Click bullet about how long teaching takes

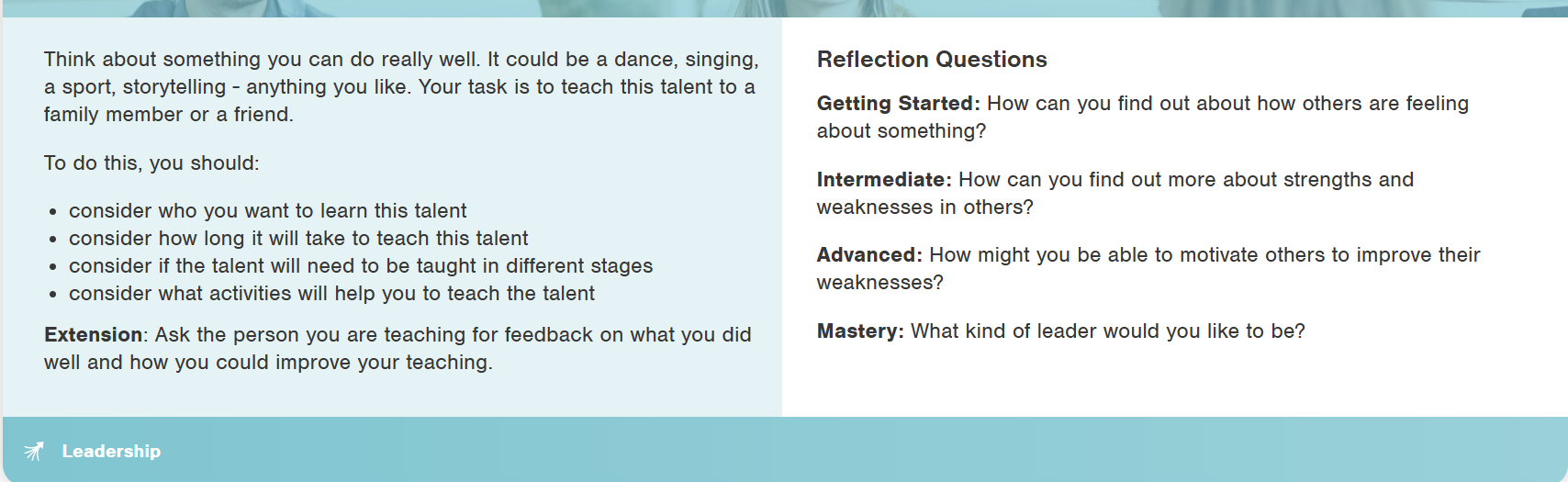(x=298, y=239)
